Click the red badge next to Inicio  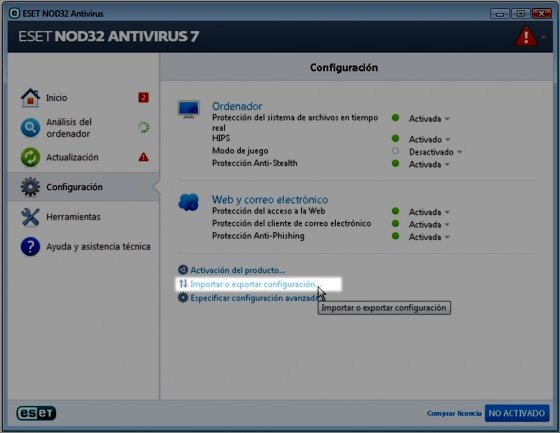click(144, 98)
